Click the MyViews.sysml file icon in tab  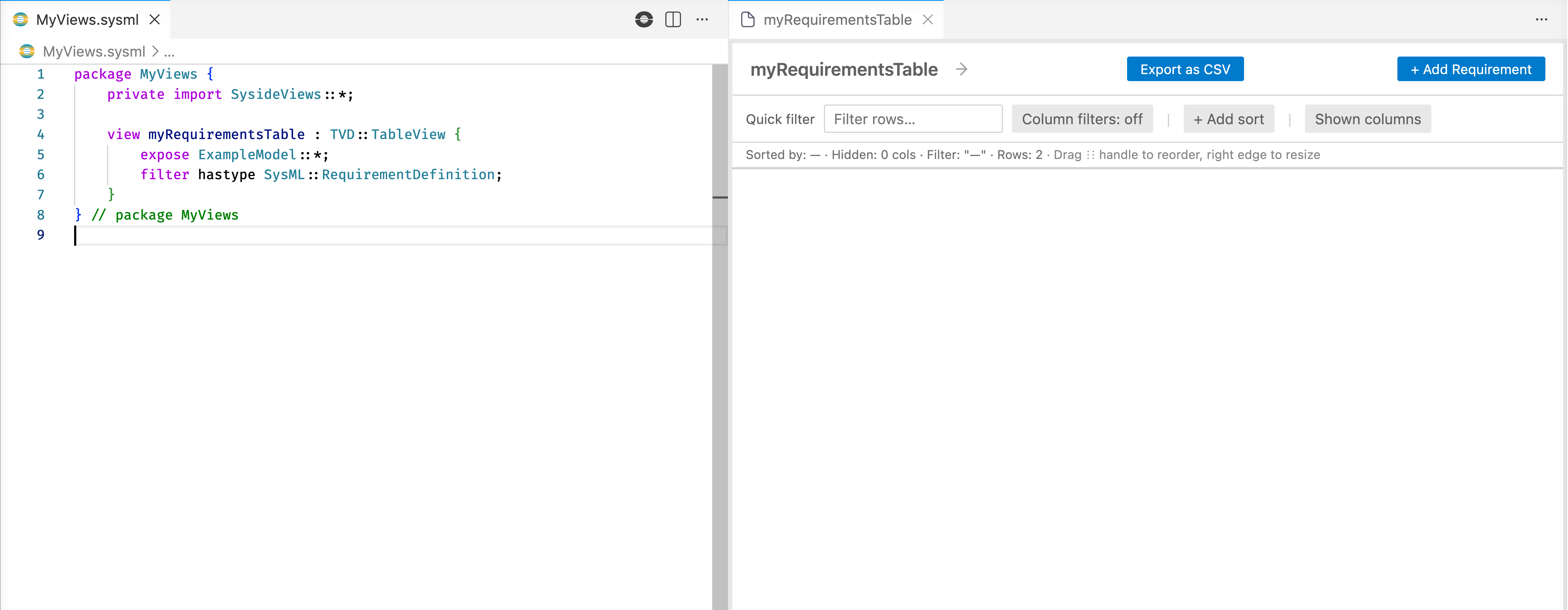tap(20, 19)
